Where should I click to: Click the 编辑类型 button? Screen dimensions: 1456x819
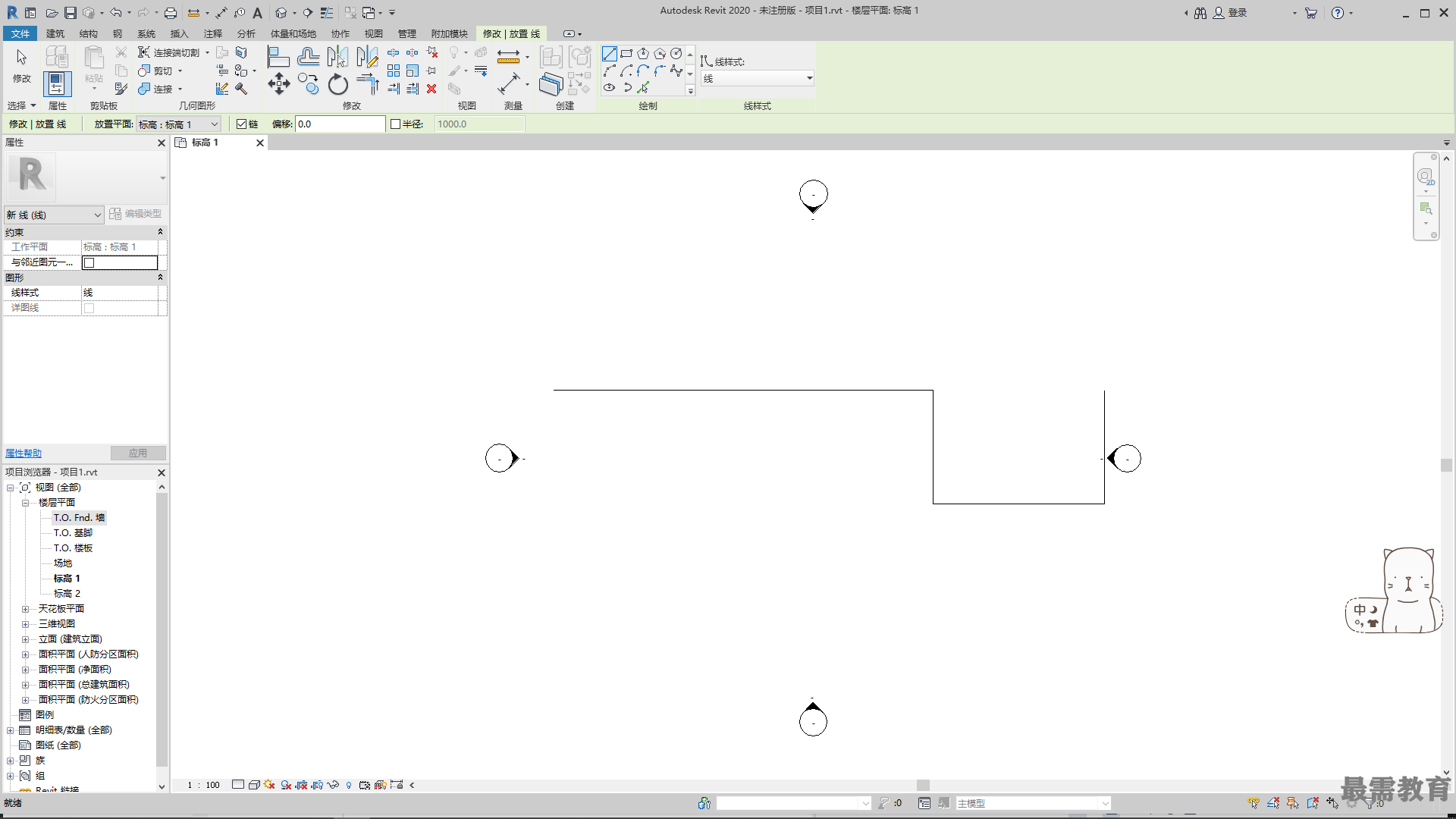coord(136,214)
